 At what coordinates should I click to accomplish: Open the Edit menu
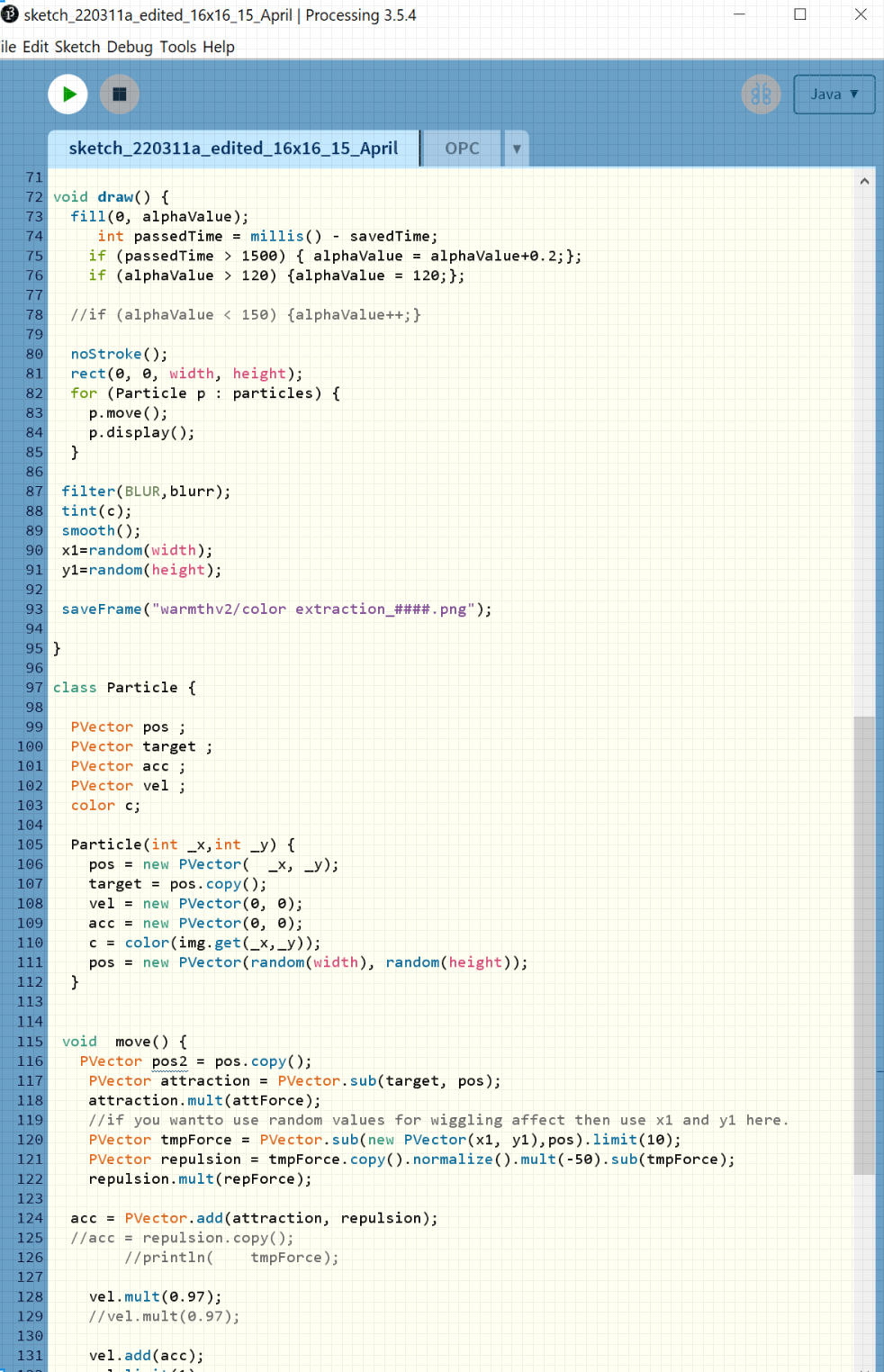click(x=35, y=47)
